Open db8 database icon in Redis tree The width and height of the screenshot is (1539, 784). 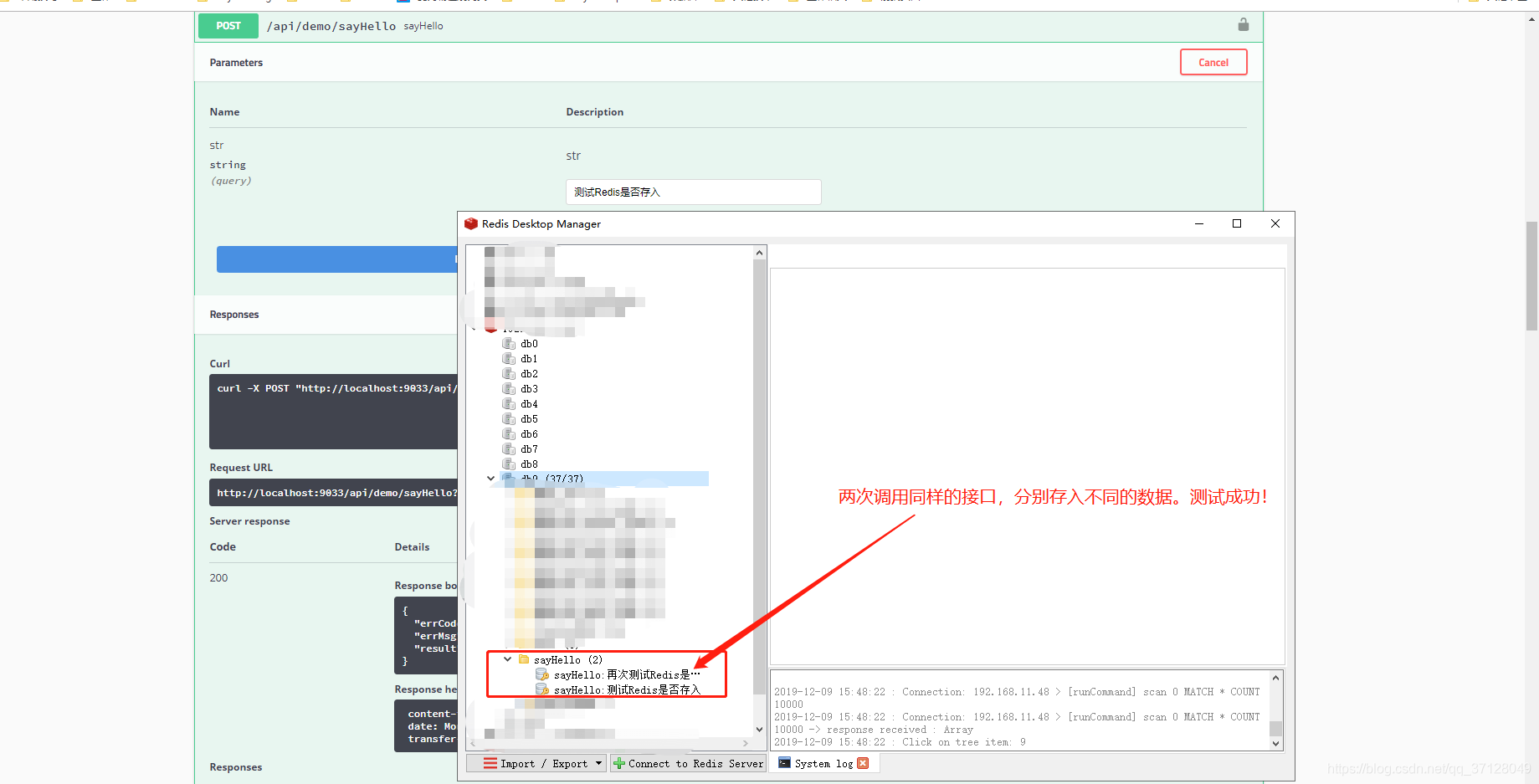coord(508,464)
